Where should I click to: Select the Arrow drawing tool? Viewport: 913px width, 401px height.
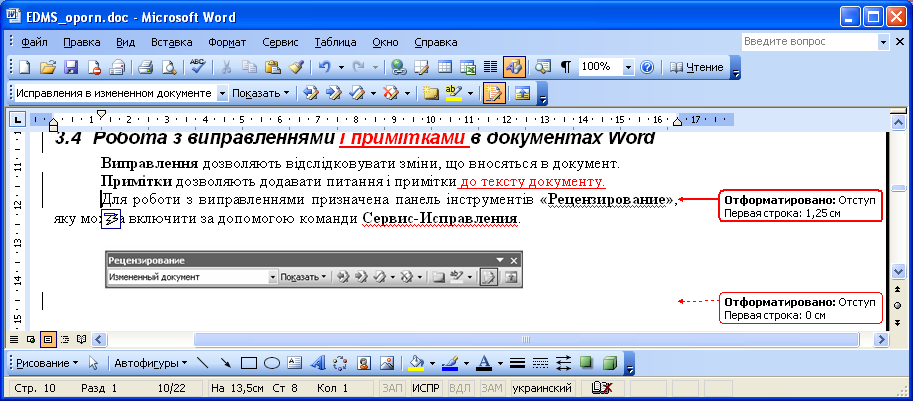click(x=226, y=364)
